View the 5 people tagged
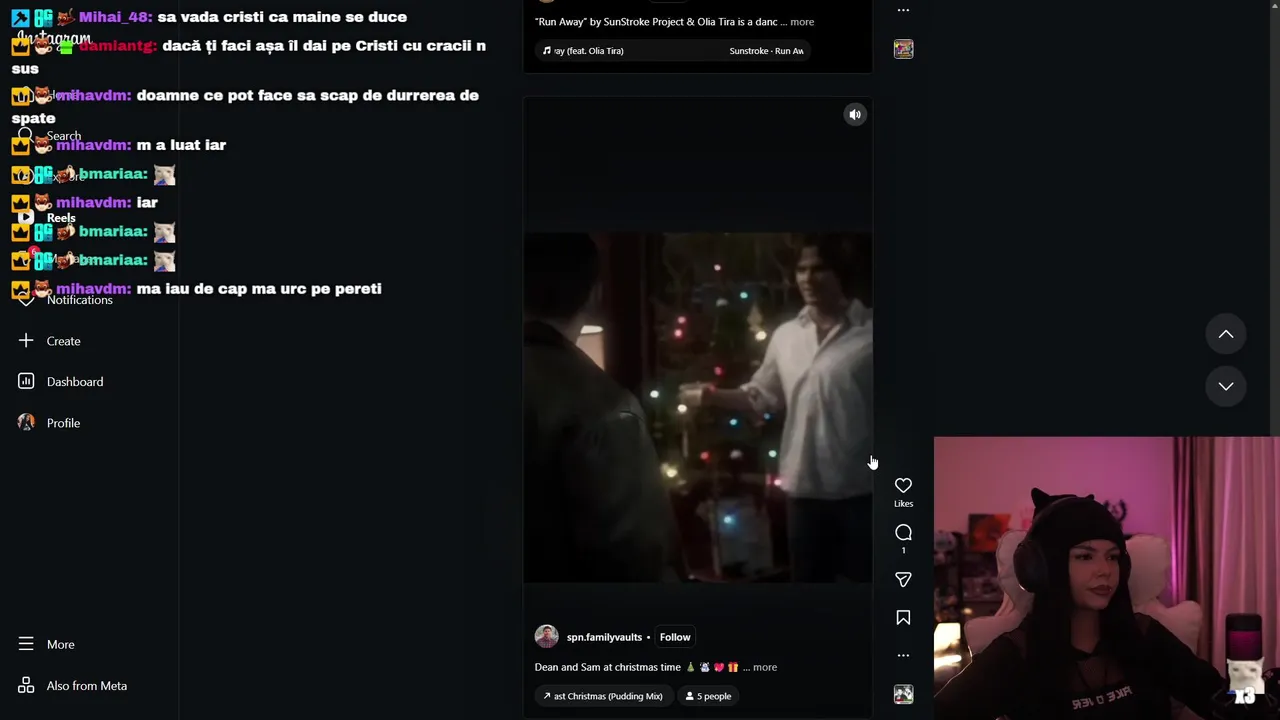This screenshot has height=720, width=1280. point(708,696)
